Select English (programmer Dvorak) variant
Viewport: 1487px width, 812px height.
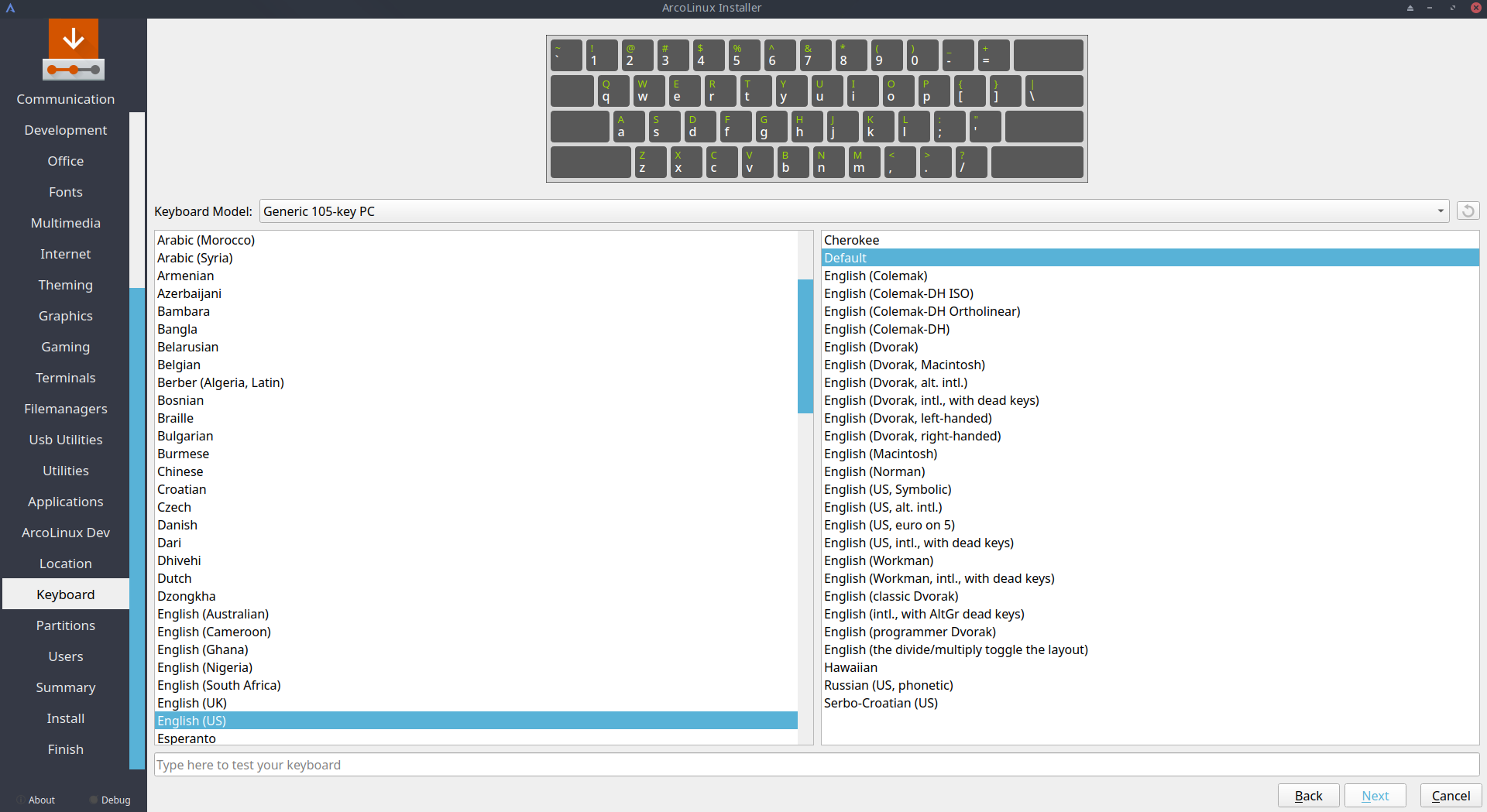pos(1150,632)
